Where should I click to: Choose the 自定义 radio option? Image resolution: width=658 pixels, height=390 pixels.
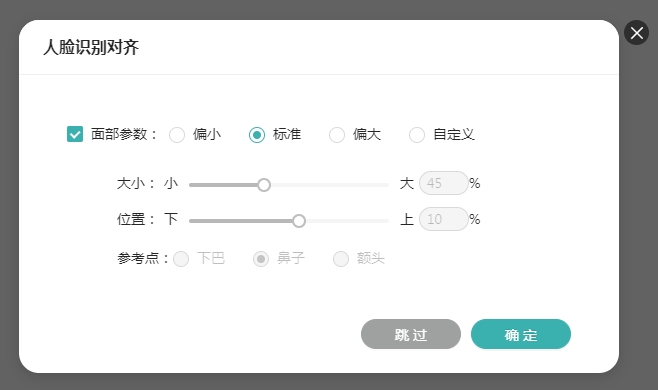pos(417,135)
